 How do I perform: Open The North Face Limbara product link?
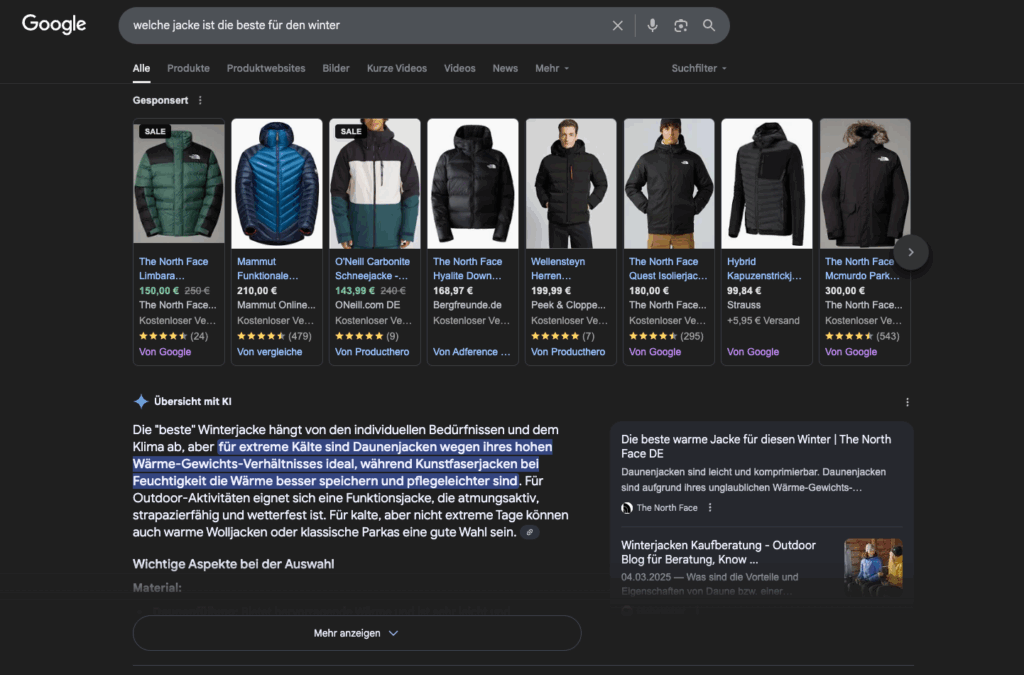tap(174, 268)
